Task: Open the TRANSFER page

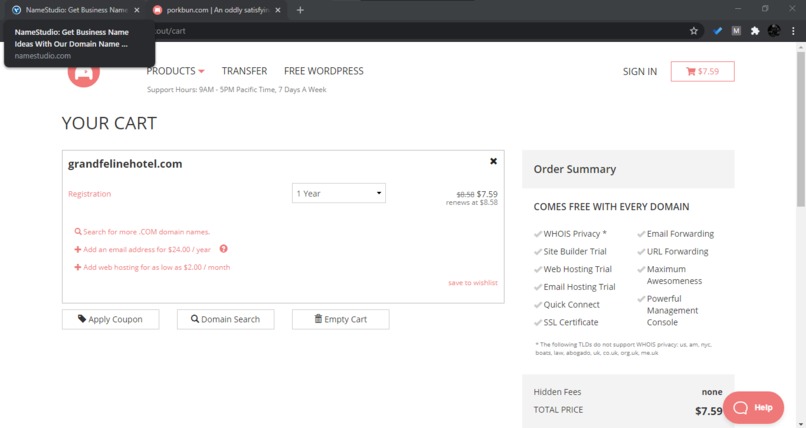Action: click(x=244, y=71)
